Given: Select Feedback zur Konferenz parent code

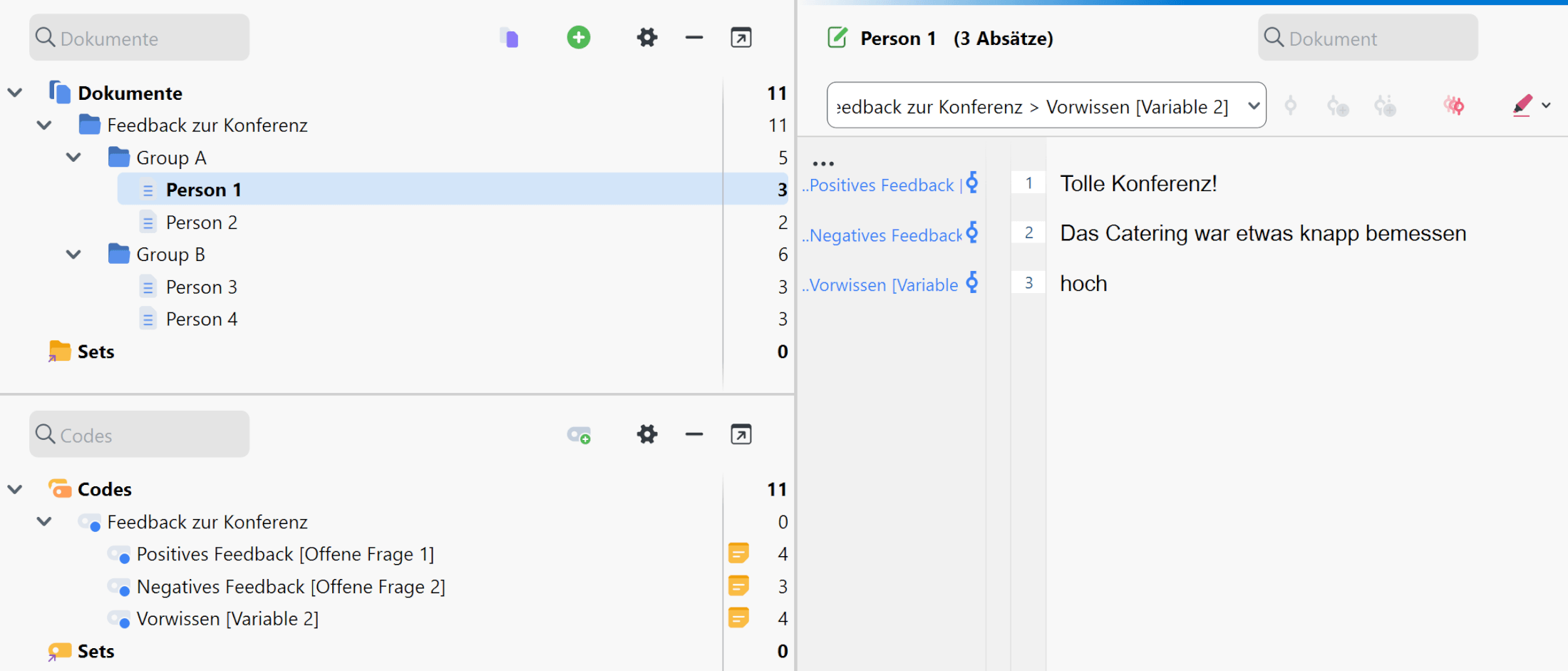Looking at the screenshot, I should 207,522.
